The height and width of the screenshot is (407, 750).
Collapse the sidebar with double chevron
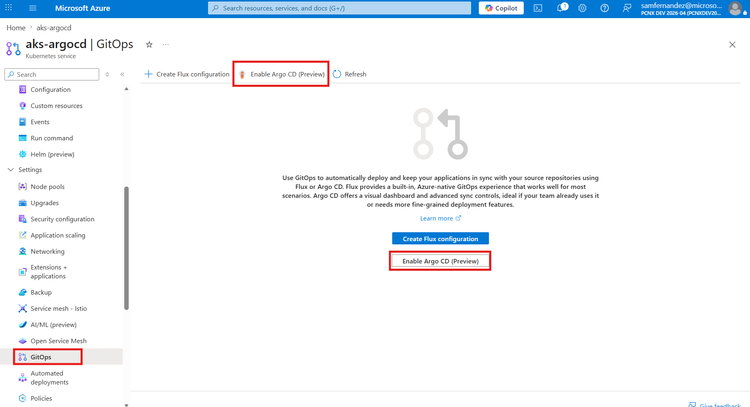[122, 75]
